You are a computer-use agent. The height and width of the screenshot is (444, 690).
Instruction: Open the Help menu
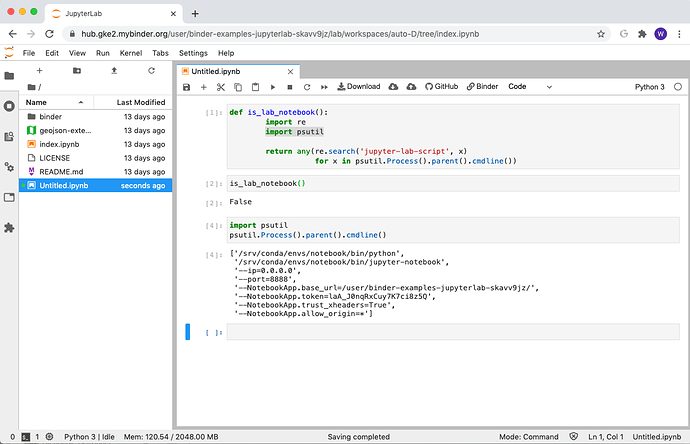226,53
